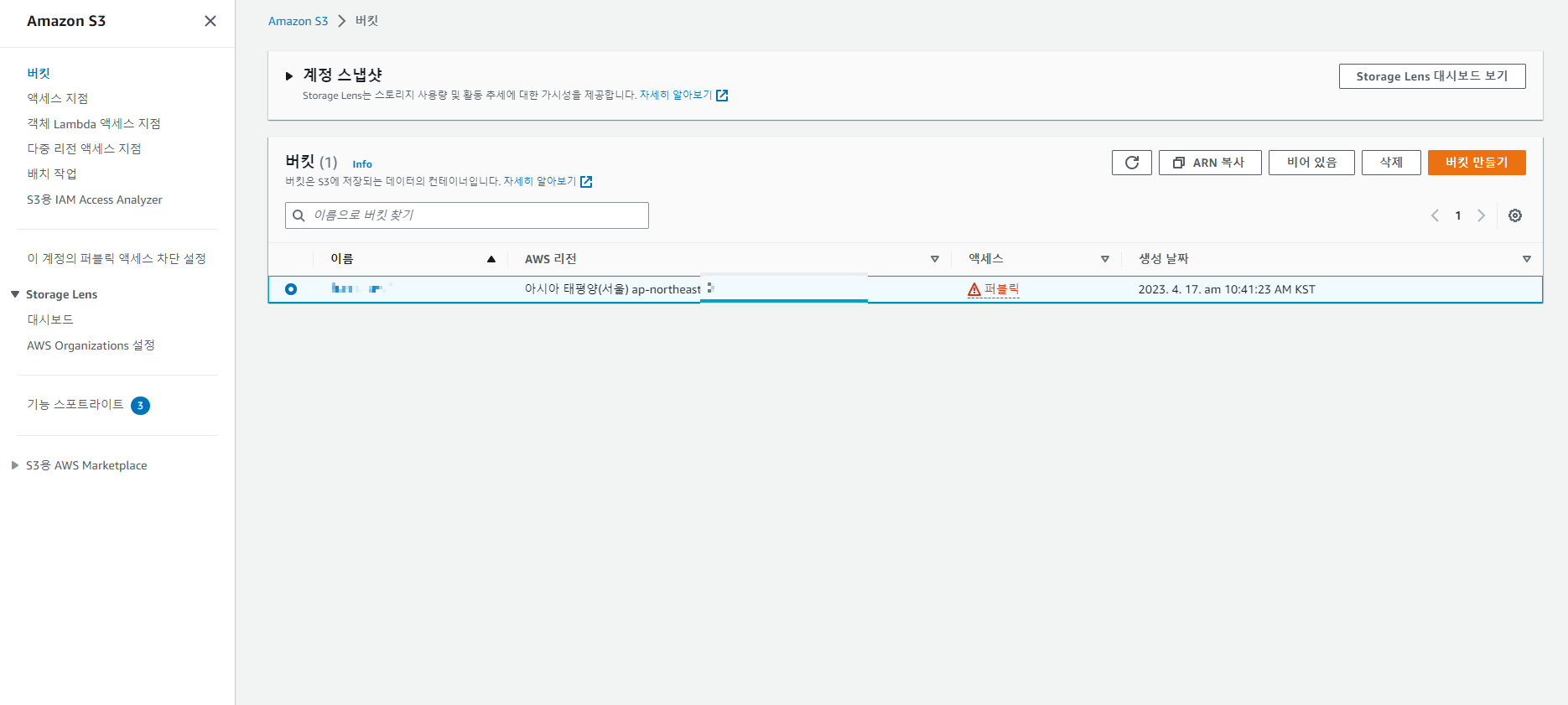Collapse the Storage Lens navigation group
Image resolution: width=1568 pixels, height=705 pixels.
(15, 294)
